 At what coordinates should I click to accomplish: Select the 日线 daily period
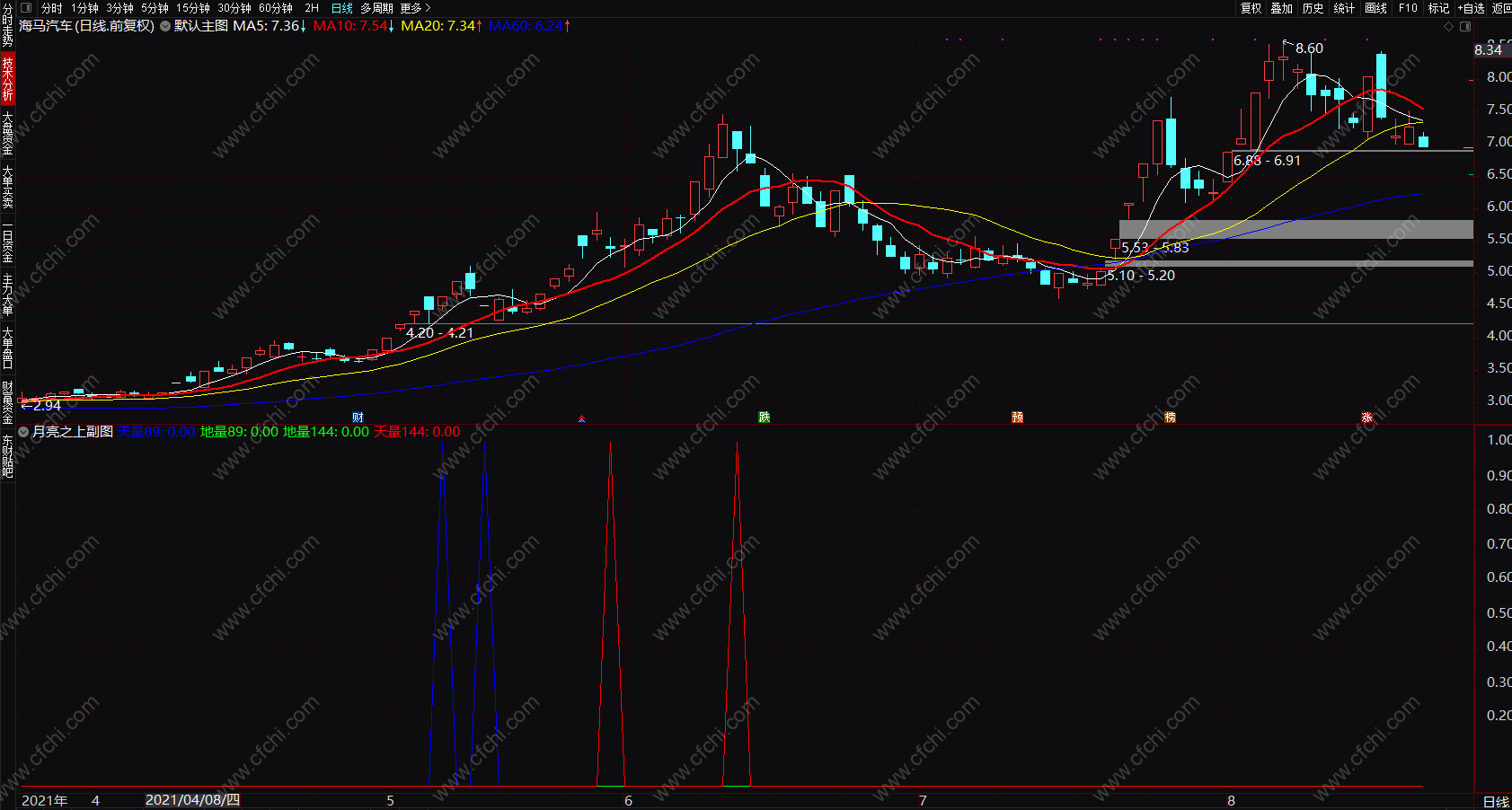click(342, 8)
